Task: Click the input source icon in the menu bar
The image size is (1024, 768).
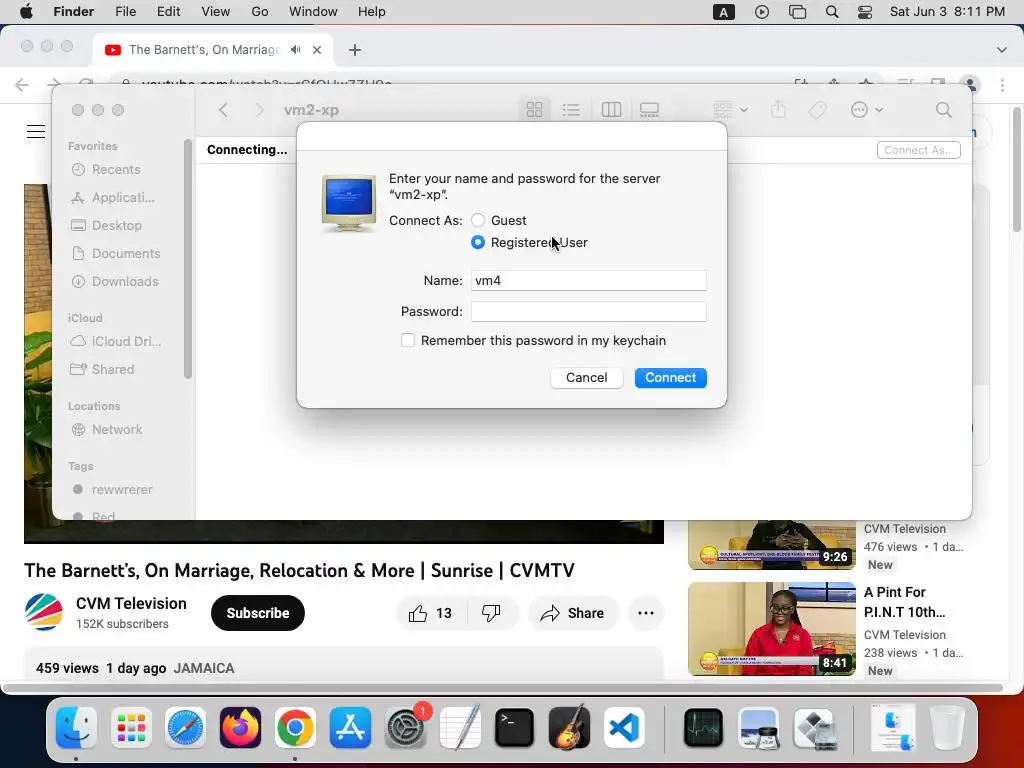Action: point(724,12)
